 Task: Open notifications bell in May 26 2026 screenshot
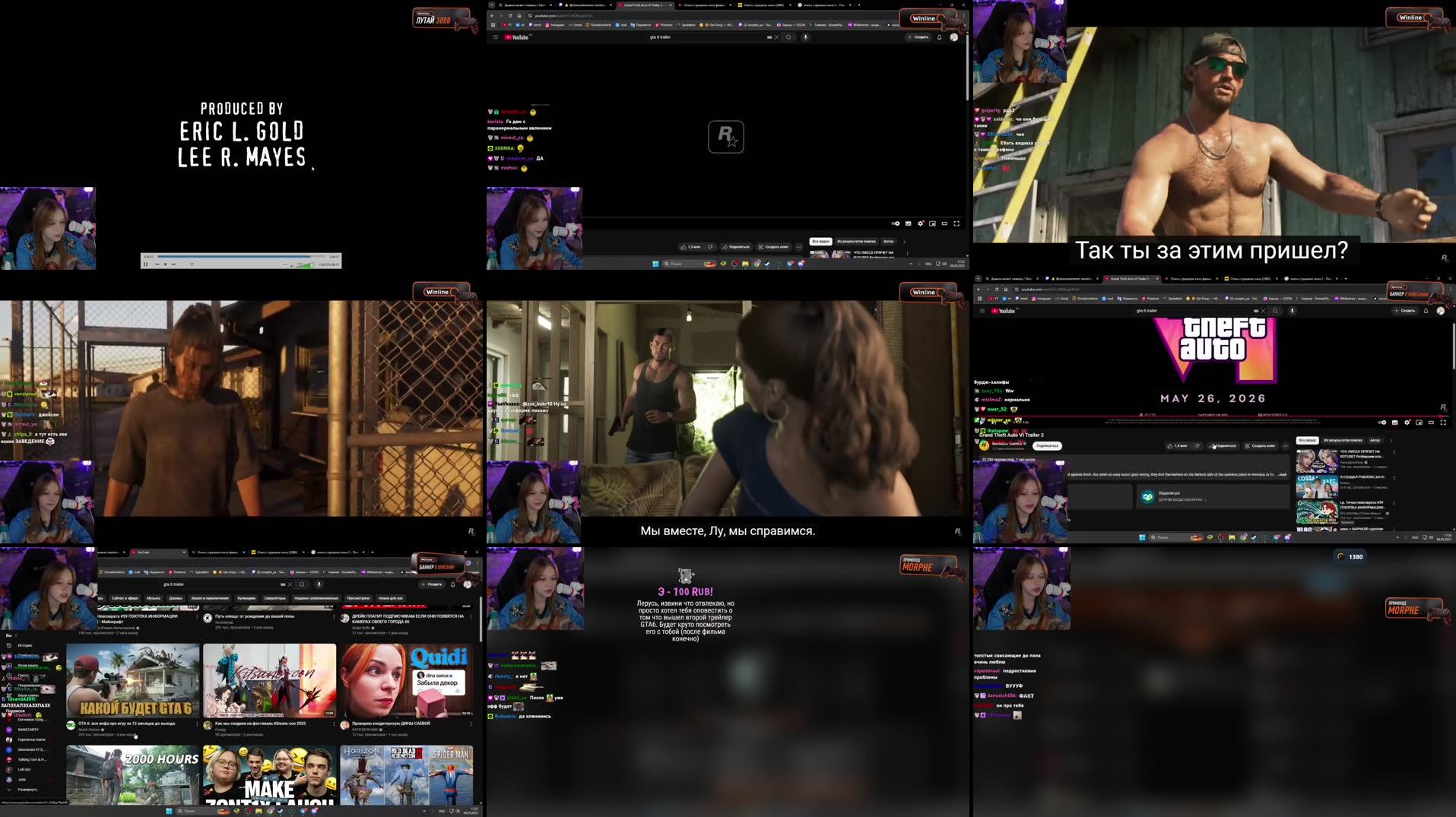pyautogui.click(x=1426, y=311)
